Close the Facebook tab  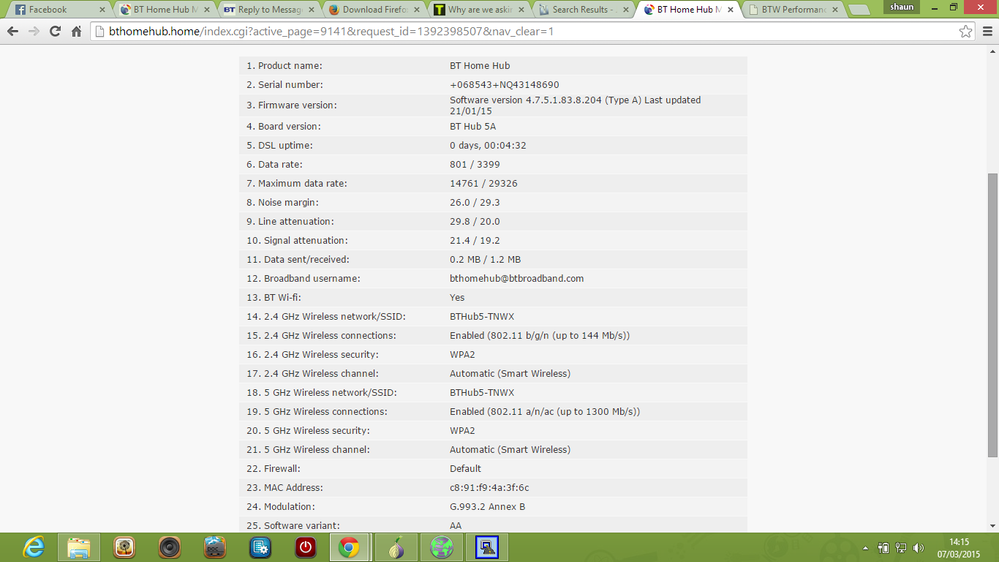pyautogui.click(x=102, y=10)
